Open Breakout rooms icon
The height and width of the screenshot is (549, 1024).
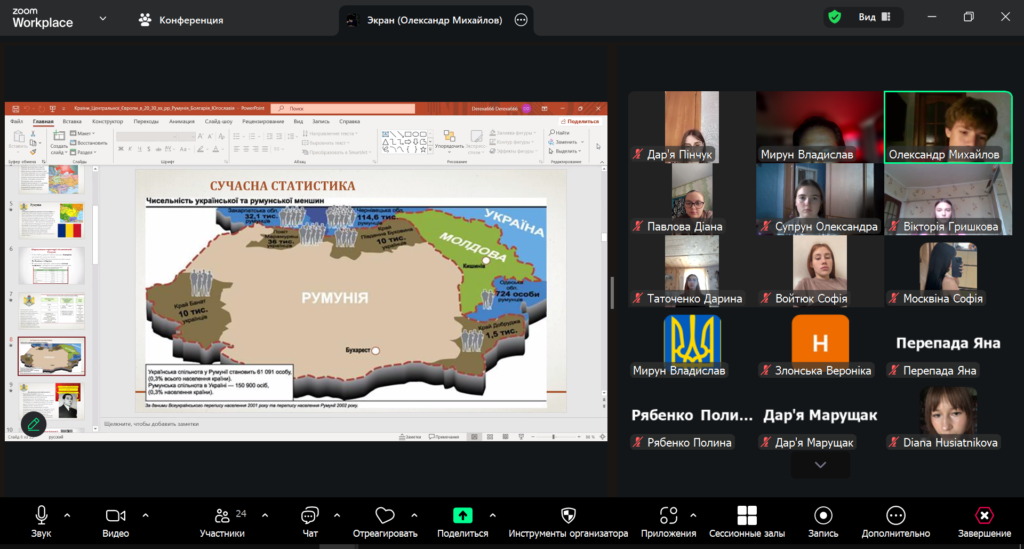click(747, 516)
